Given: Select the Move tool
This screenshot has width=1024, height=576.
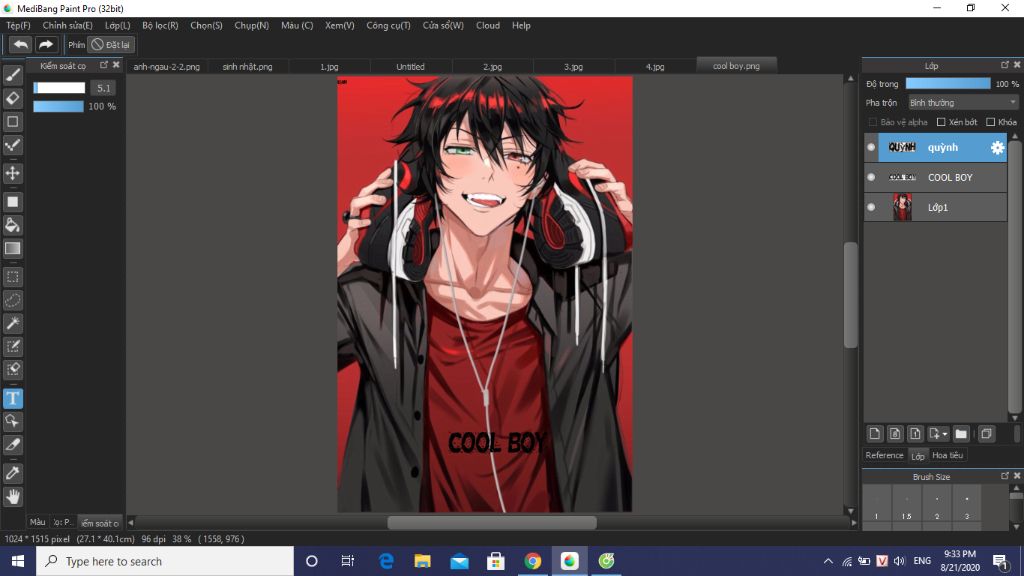Looking at the screenshot, I should coord(12,173).
